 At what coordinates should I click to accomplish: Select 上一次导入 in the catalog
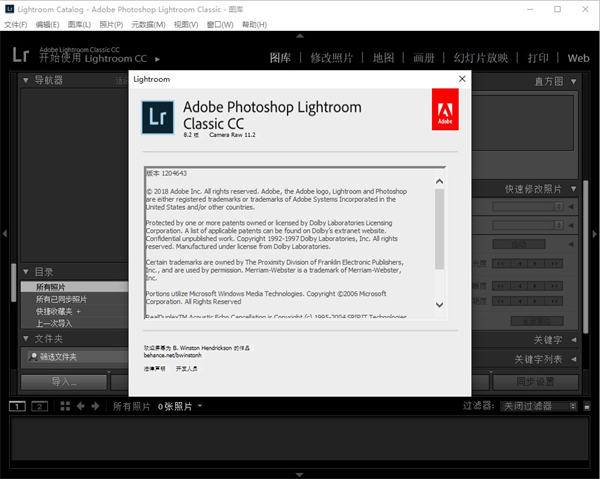pos(75,323)
